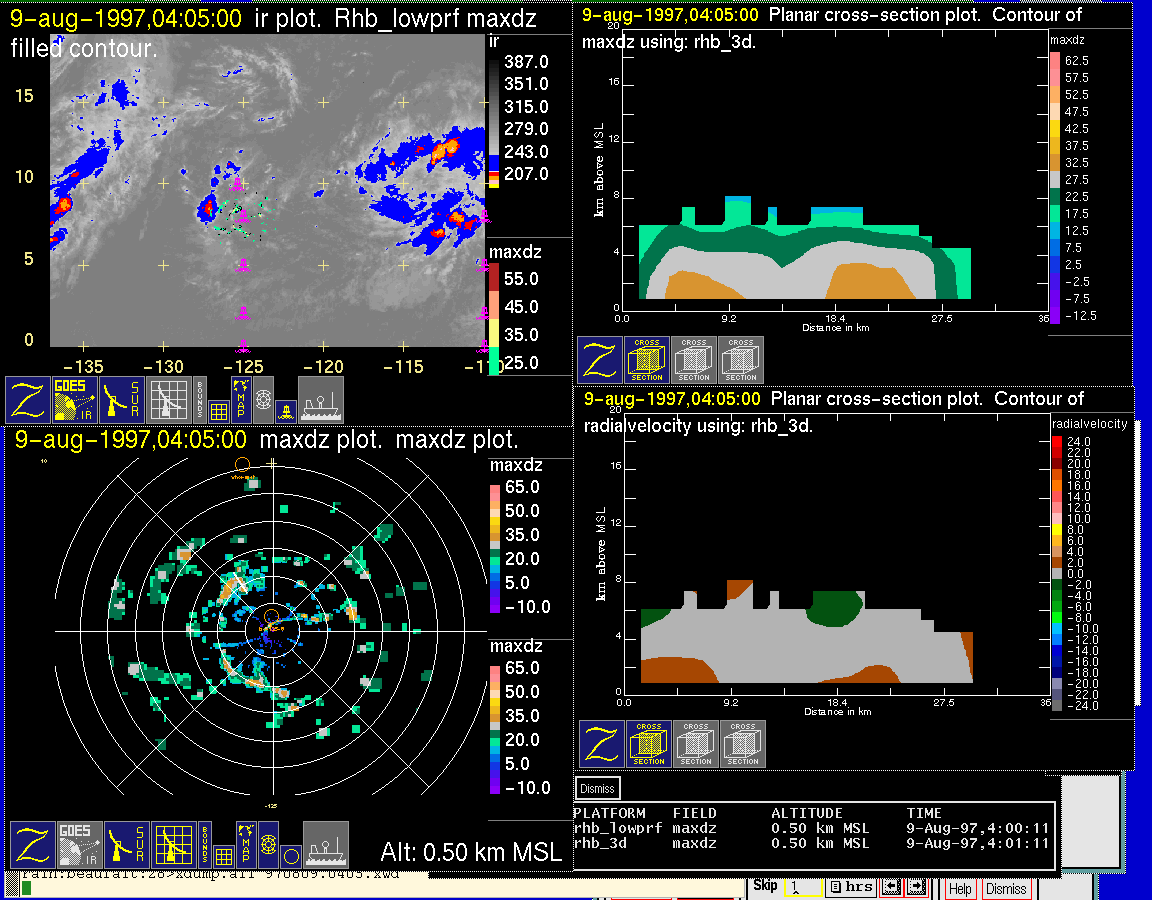Viewport: 1152px width, 900px height.
Task: Click the range-ring polar icon in bottom-left toolbar
Action: coord(268,845)
